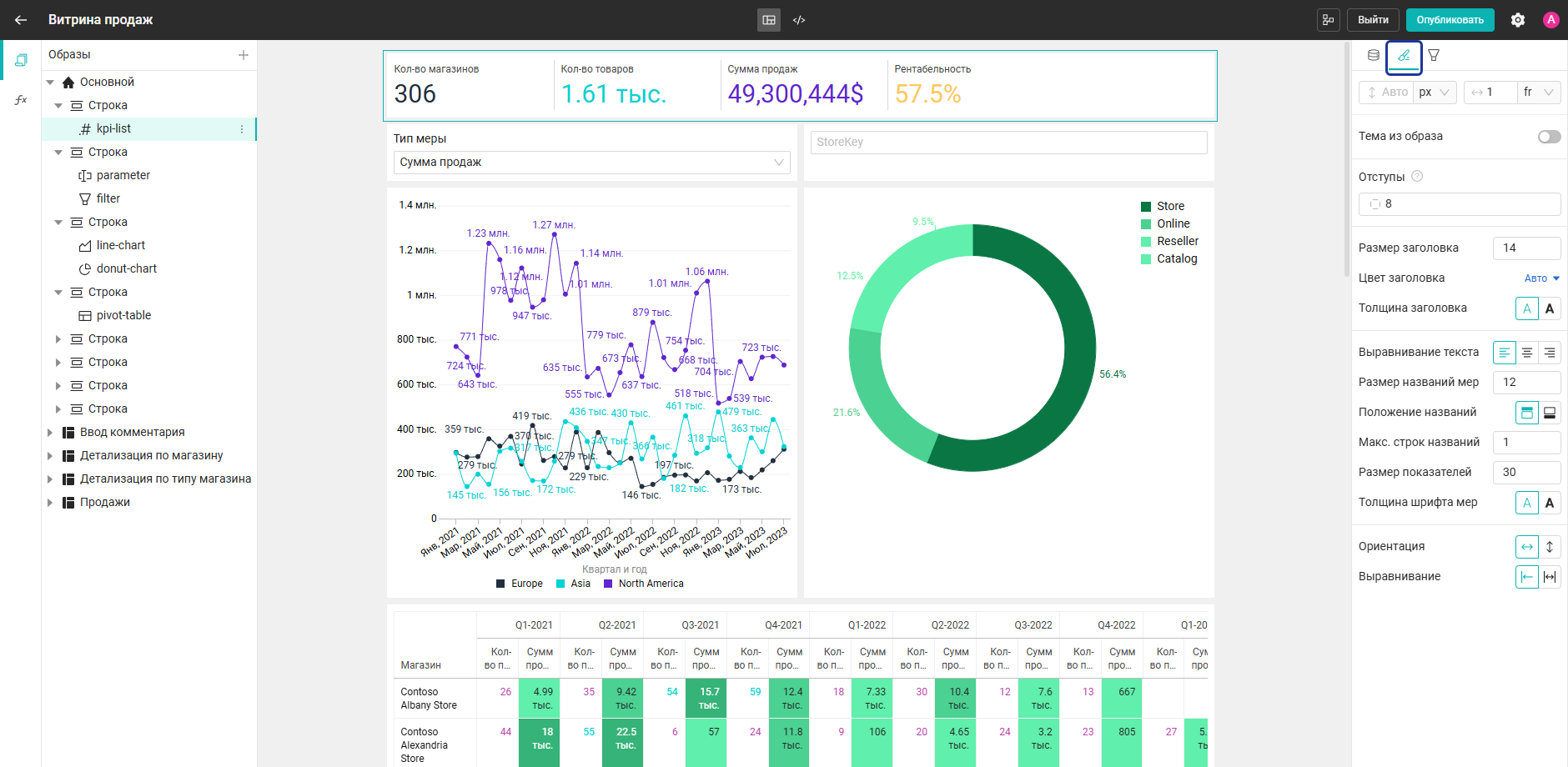Open the data source tab icon
This screenshot has height=767, width=1568.
1374,55
